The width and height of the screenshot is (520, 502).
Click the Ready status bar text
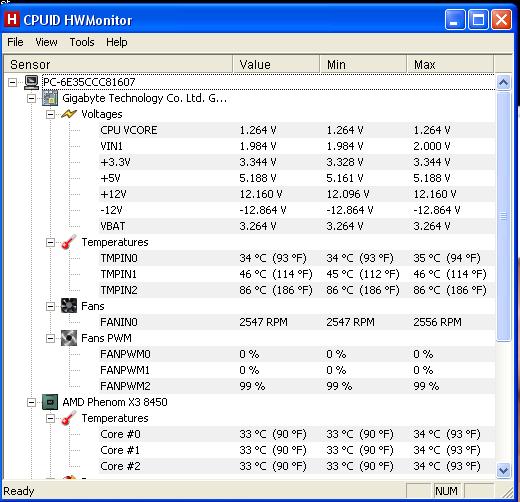point(19,491)
